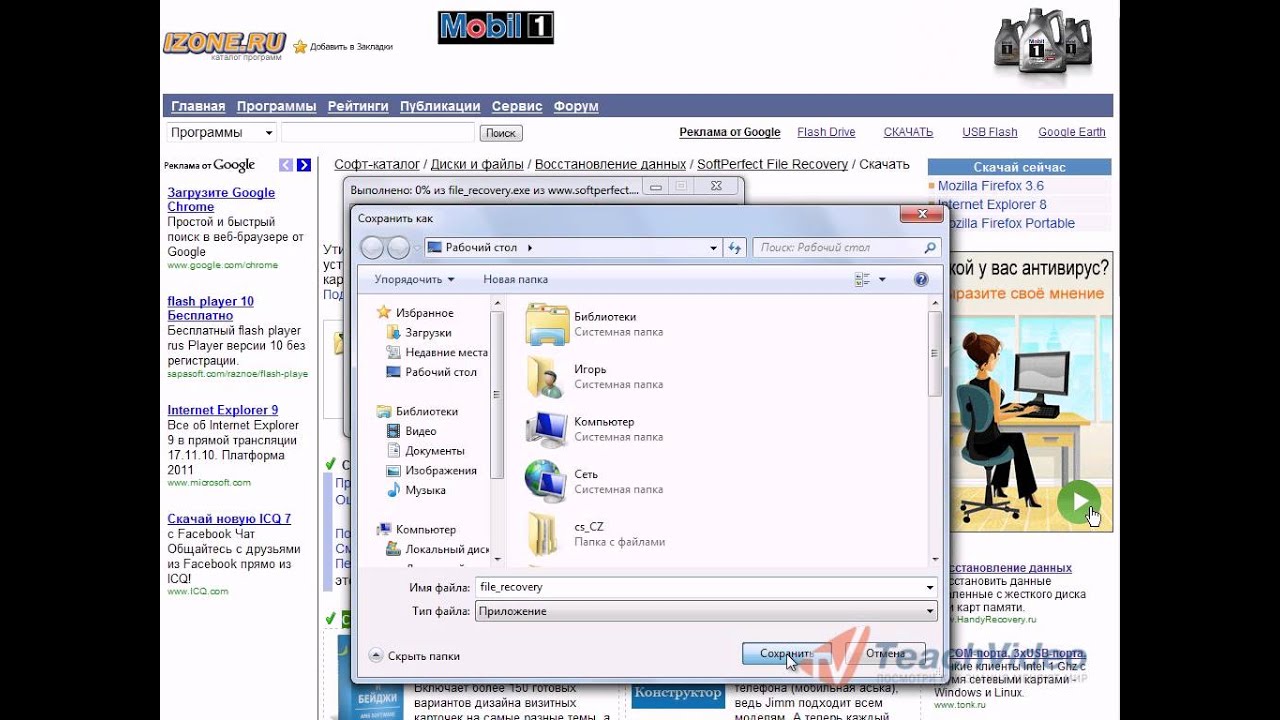Select the Сеть network icon in file list
1280x720 pixels.
[547, 481]
